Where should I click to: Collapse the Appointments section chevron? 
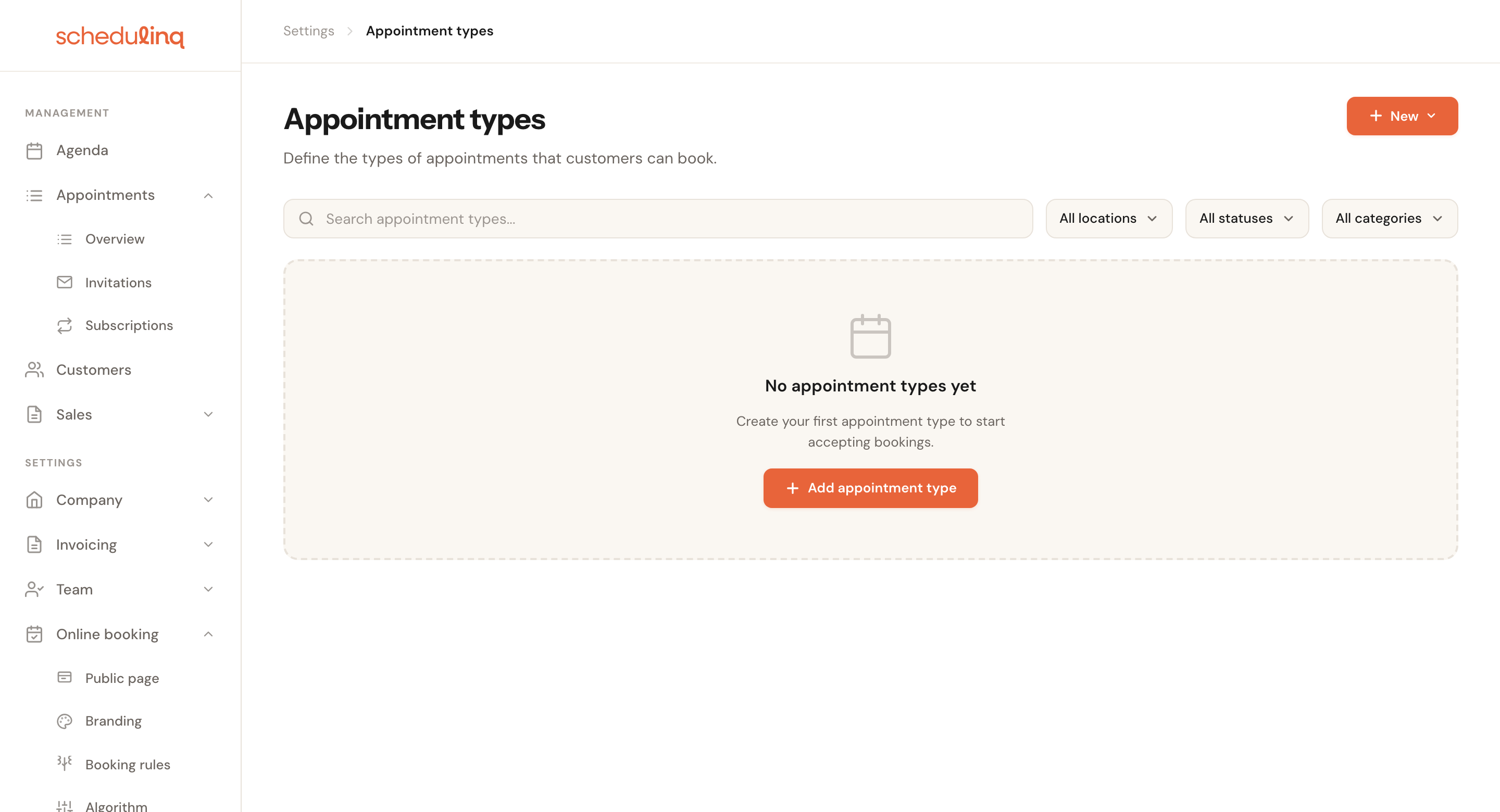(208, 196)
